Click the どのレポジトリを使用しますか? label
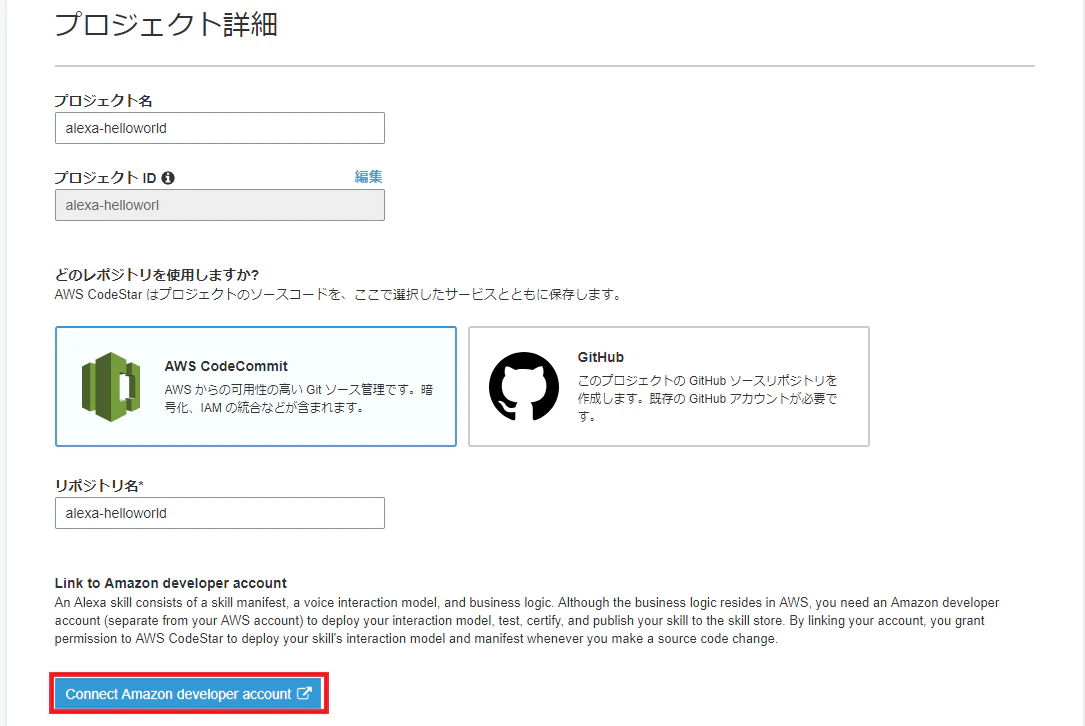This screenshot has height=726, width=1085. (x=157, y=275)
